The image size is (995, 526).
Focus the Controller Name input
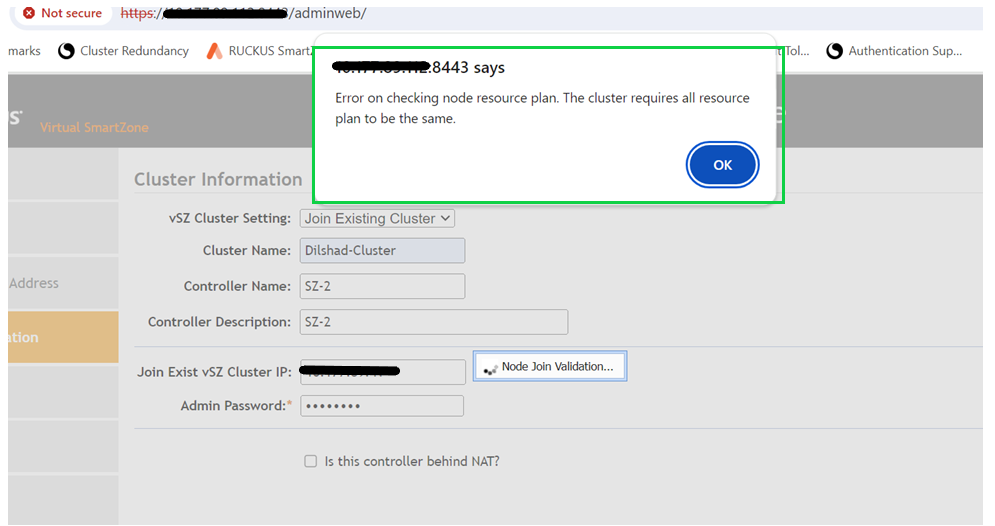[382, 286]
